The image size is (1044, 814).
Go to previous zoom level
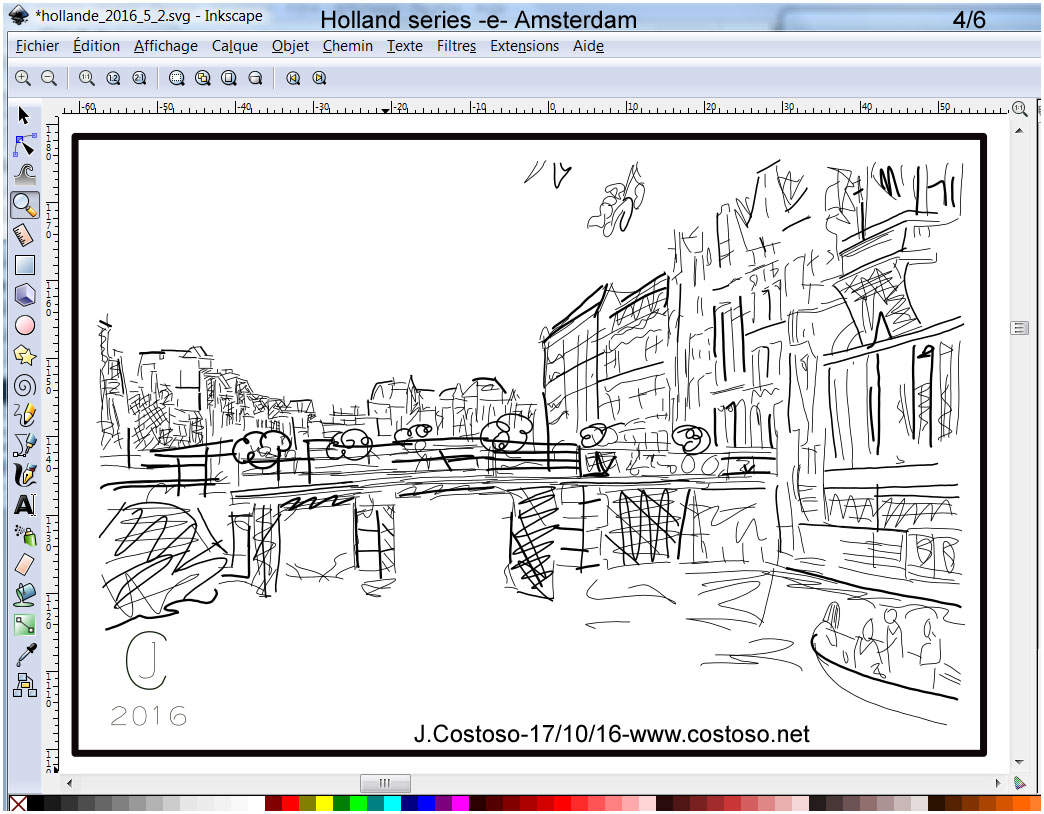[x=293, y=78]
